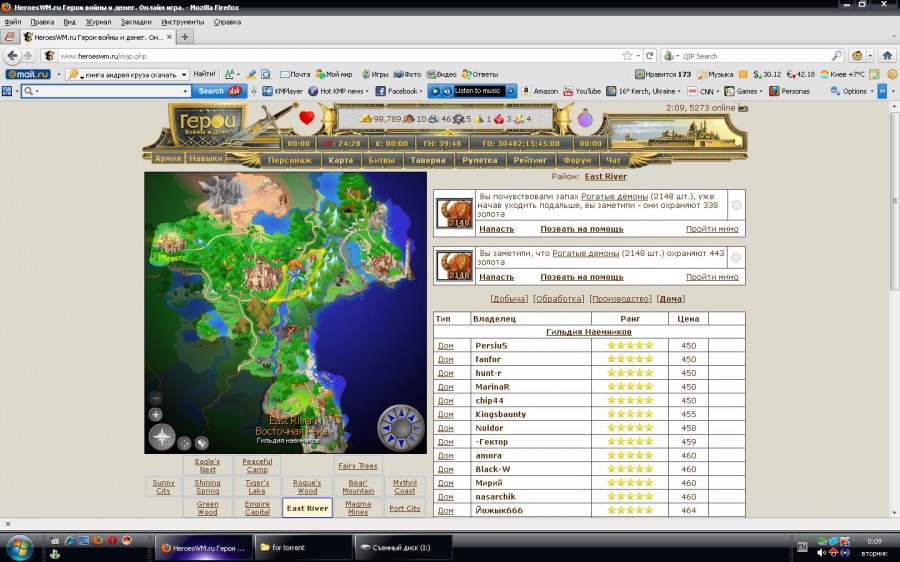Go back with browser Back arrow
The width and height of the screenshot is (900, 562).
(x=12, y=56)
